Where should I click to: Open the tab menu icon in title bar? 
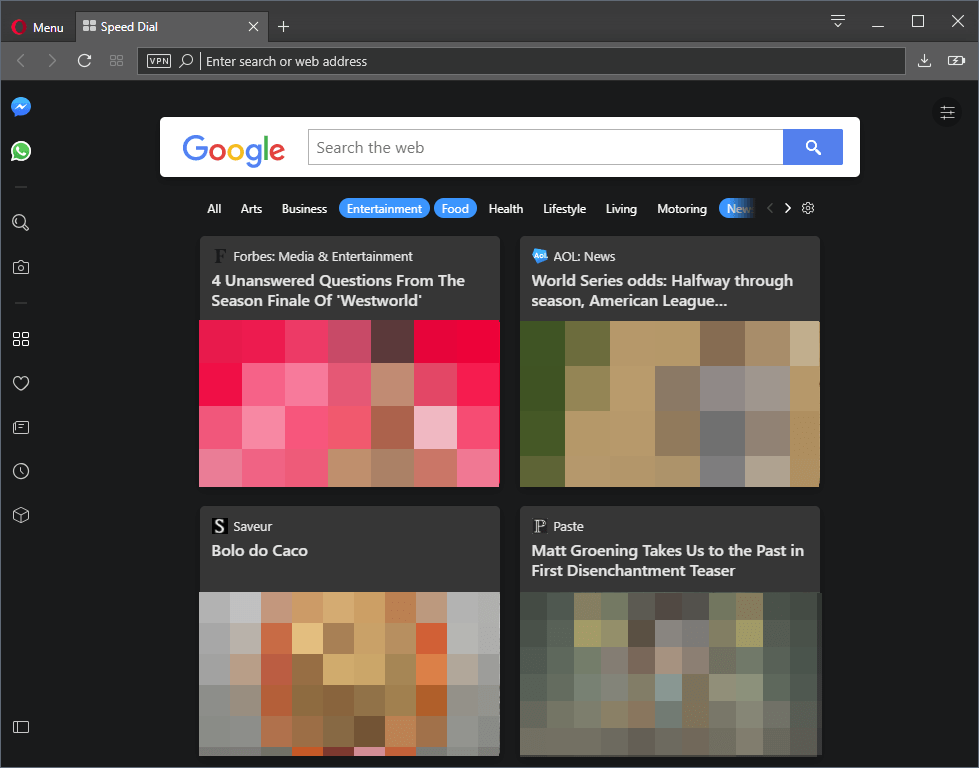(838, 21)
